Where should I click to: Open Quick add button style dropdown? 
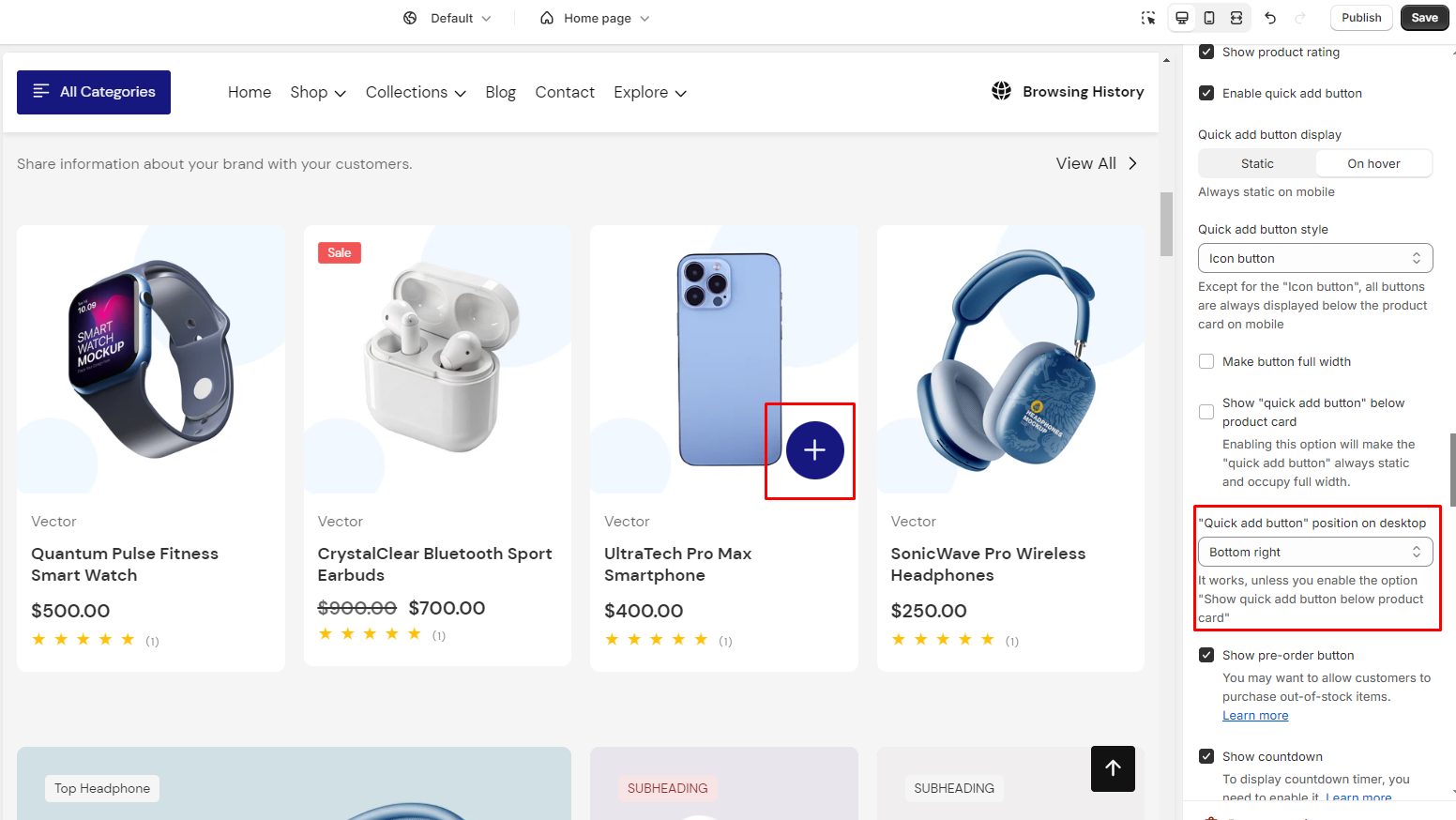tap(1314, 258)
